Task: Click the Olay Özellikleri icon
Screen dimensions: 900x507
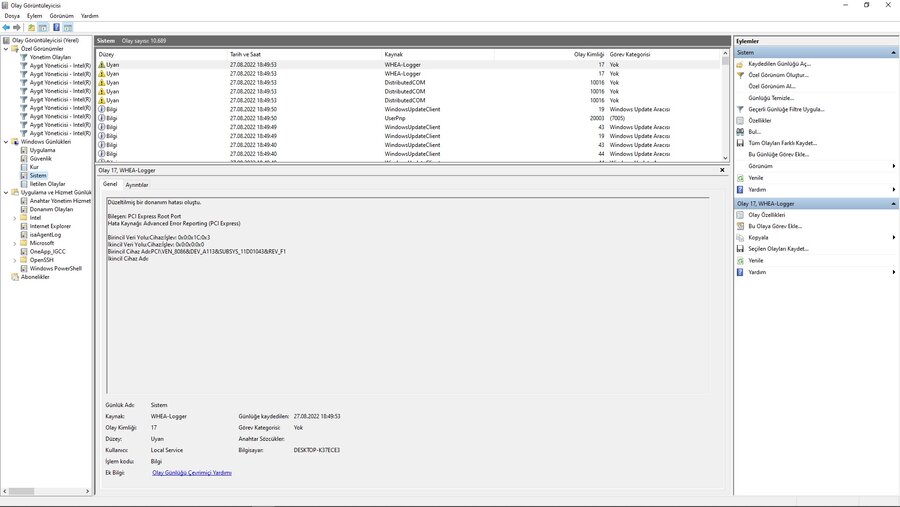Action: (740, 215)
